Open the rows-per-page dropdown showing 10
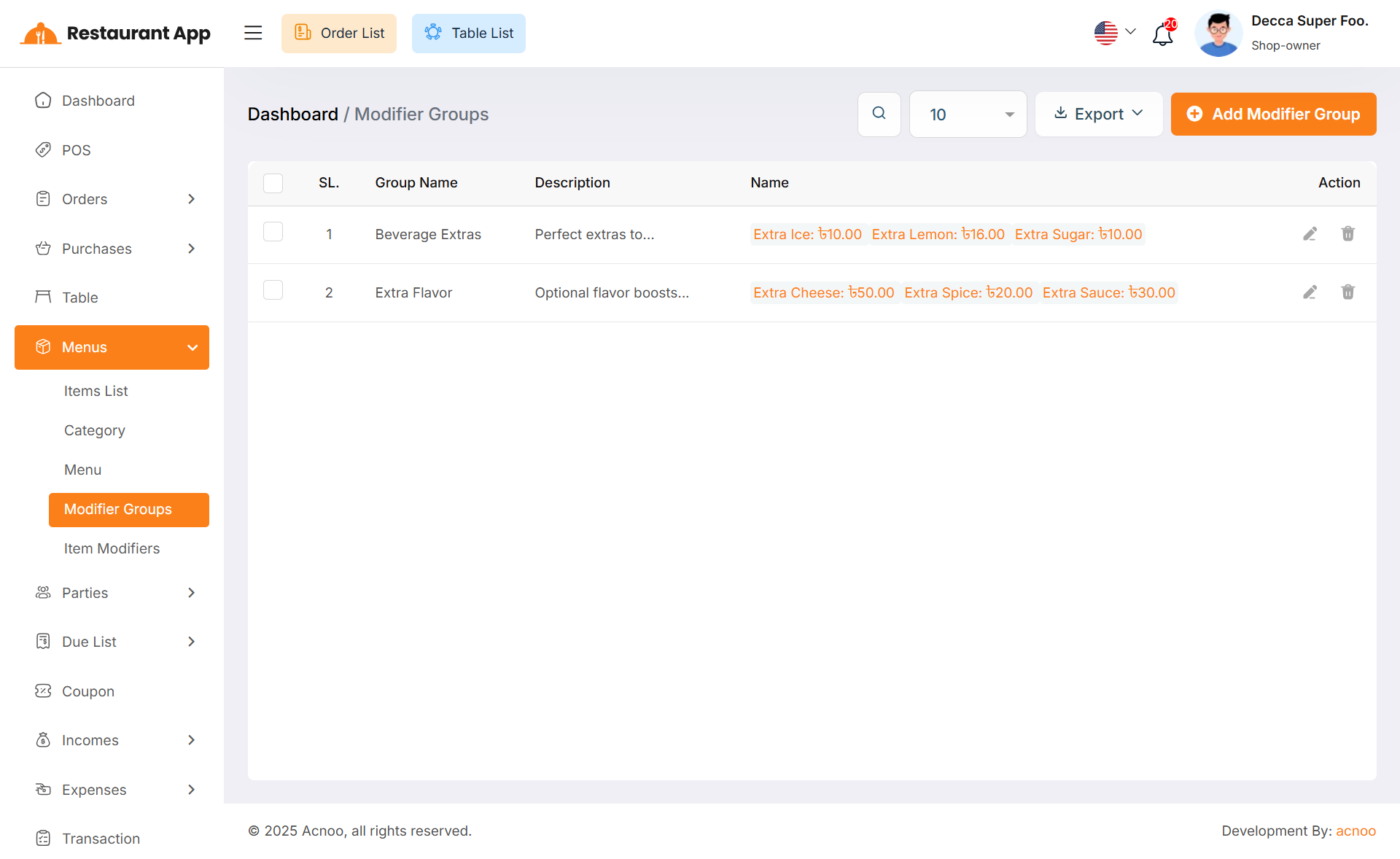 point(968,114)
